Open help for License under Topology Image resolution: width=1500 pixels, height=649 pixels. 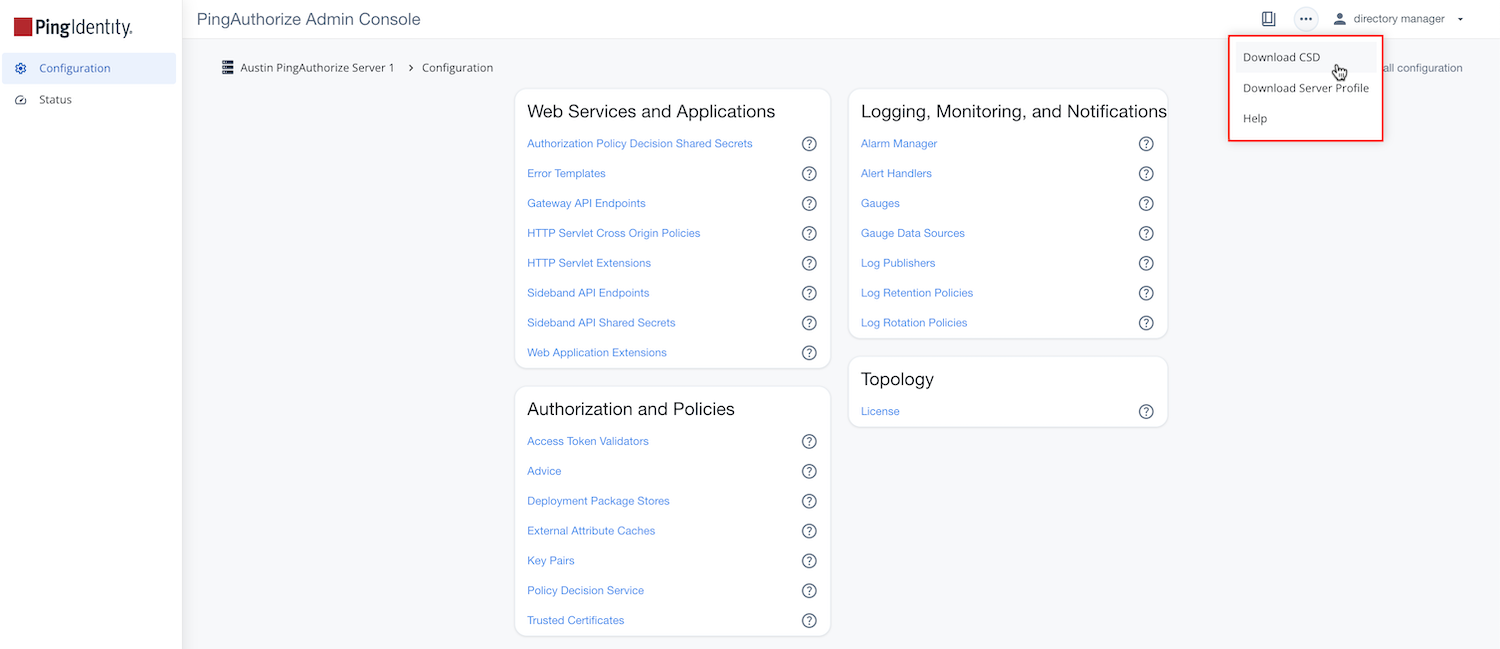coord(1146,411)
